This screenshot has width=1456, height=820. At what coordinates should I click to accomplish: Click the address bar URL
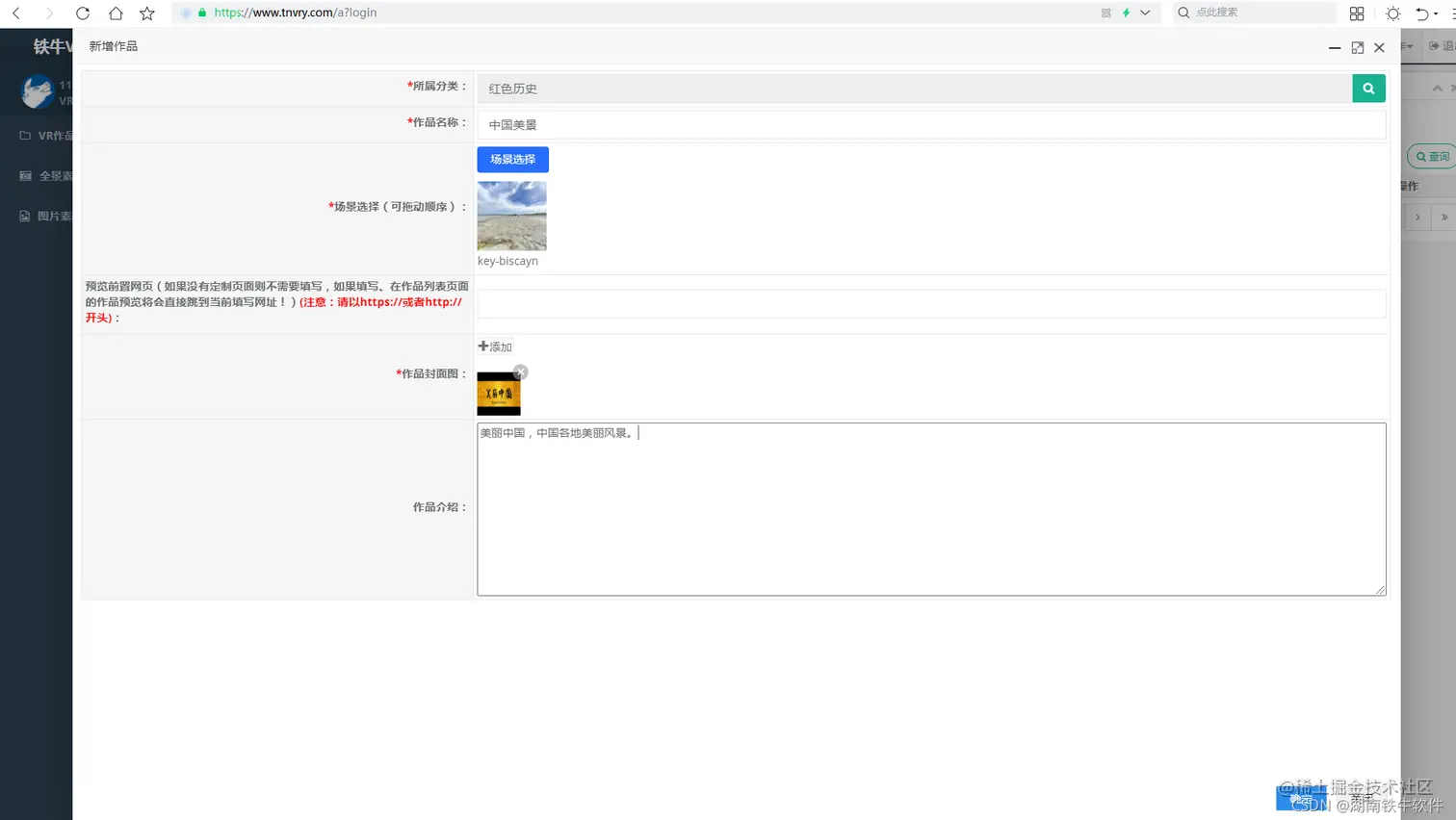click(295, 13)
